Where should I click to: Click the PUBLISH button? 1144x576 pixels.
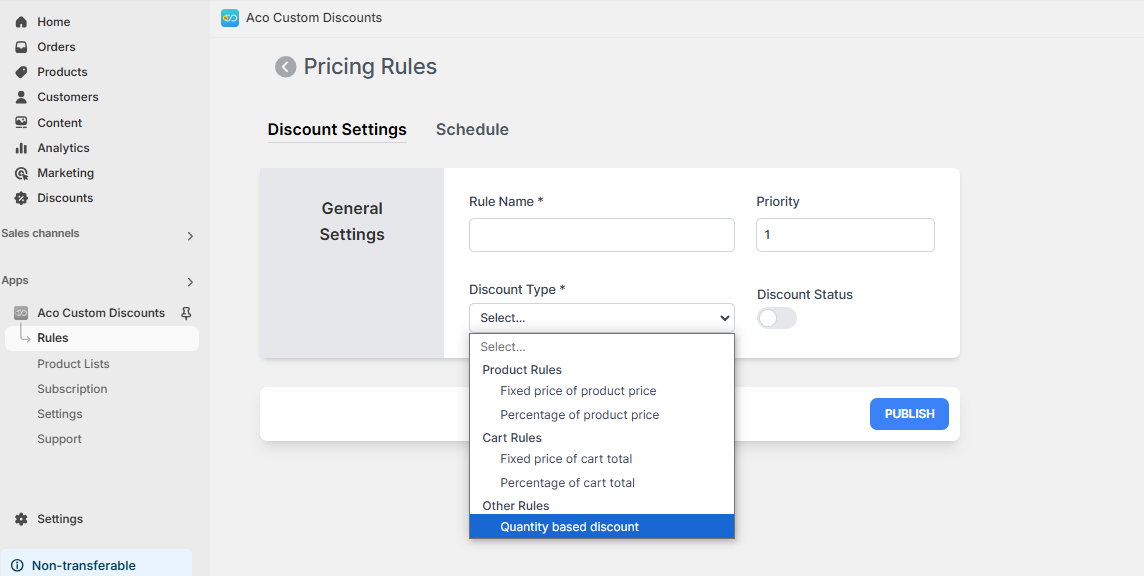(909, 414)
